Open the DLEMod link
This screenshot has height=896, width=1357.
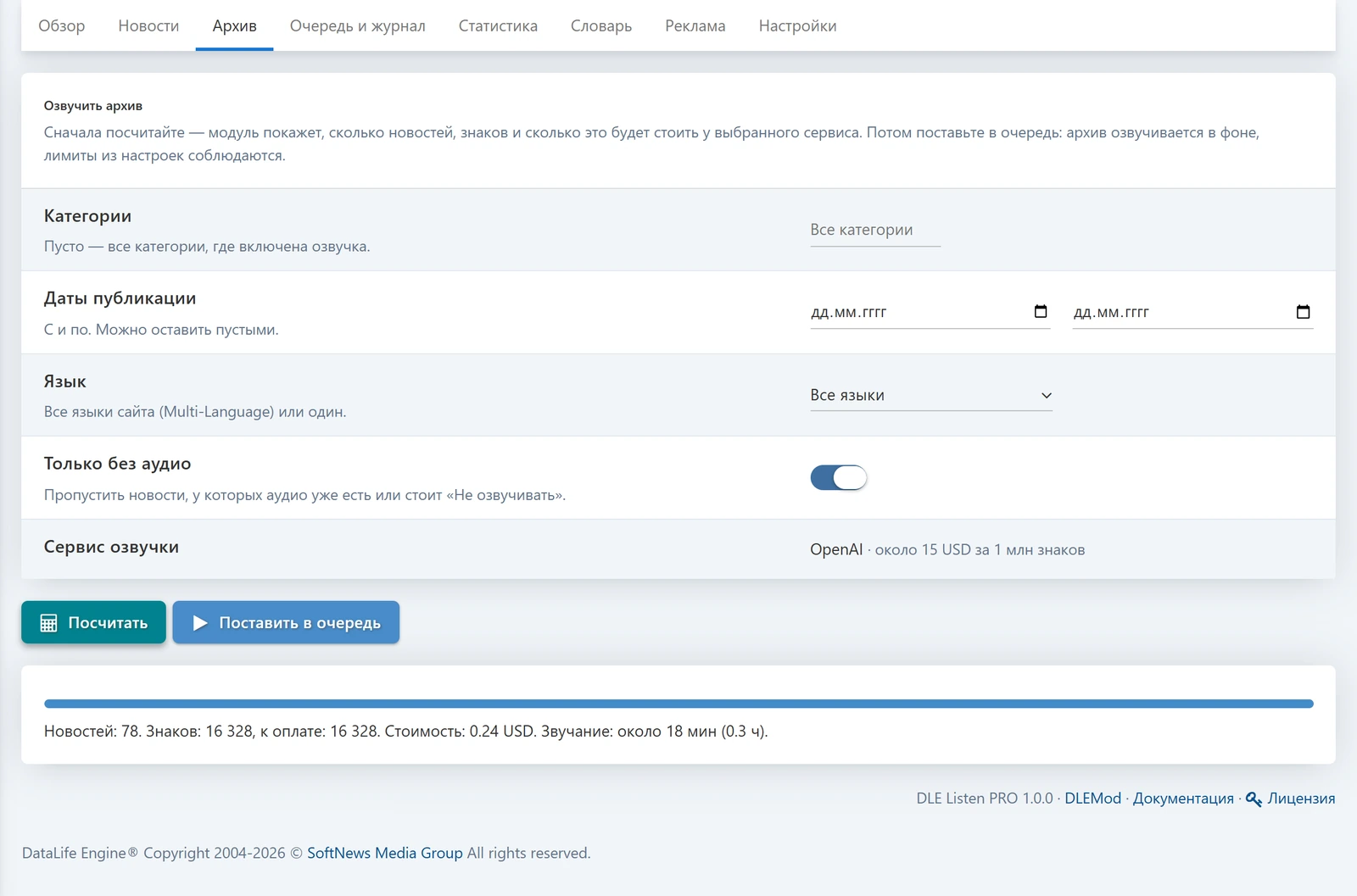1092,799
